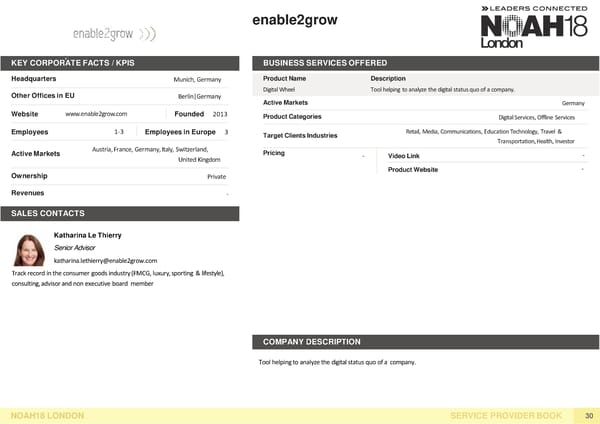Viewport: 600px width, 424px height.
Task: Click the Video Link field label
Action: click(404, 155)
